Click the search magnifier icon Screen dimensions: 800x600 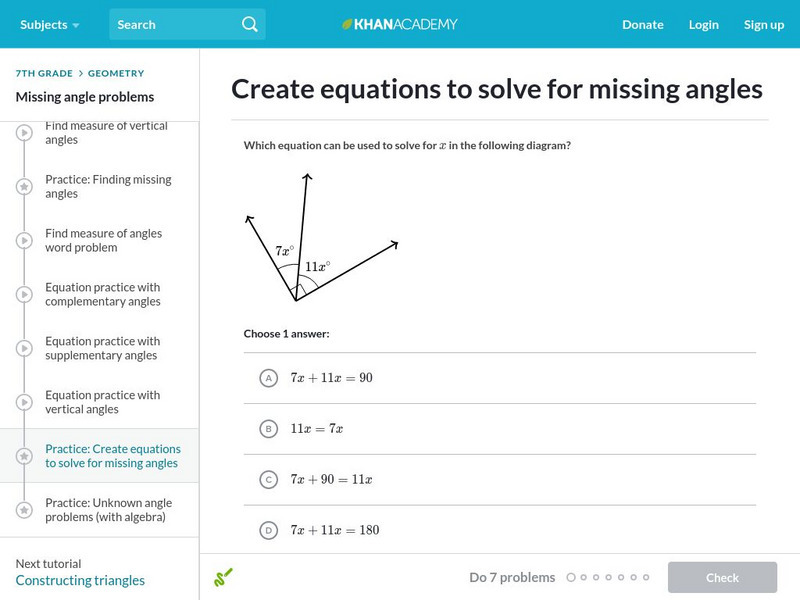(250, 24)
